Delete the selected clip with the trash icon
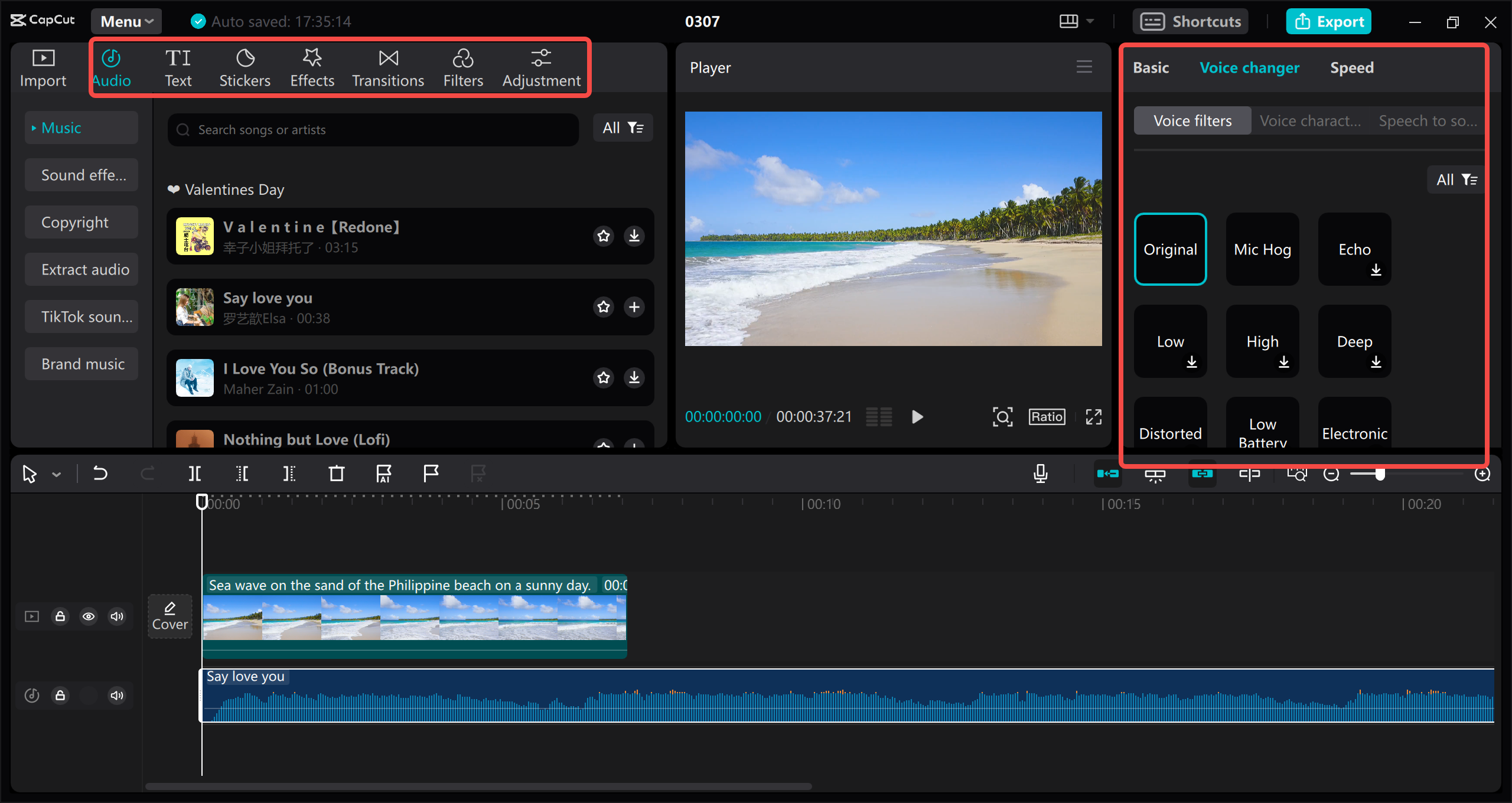The image size is (1512, 803). click(336, 473)
